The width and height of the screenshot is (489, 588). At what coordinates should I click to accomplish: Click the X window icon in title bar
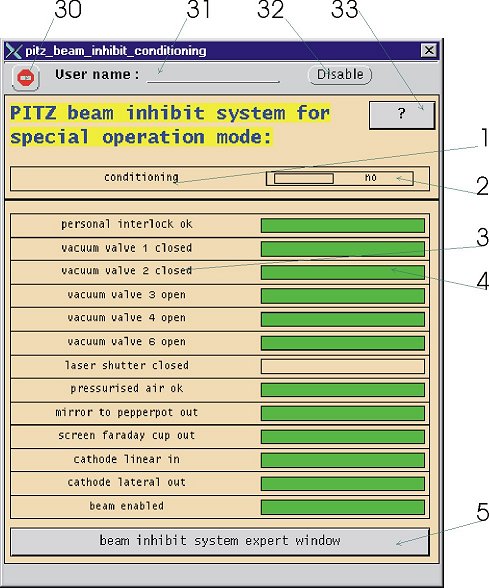pyautogui.click(x=14, y=51)
